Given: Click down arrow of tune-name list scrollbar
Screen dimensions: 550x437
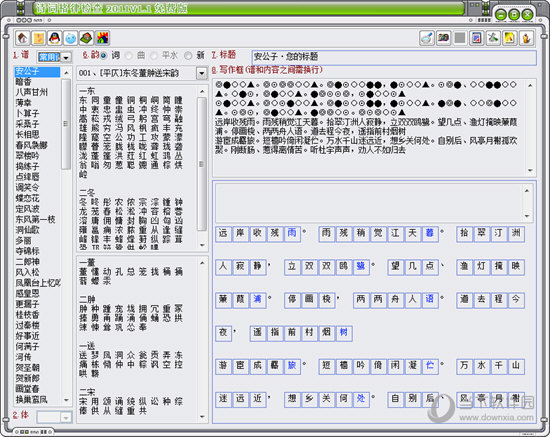Looking at the screenshot, I should 66,400.
